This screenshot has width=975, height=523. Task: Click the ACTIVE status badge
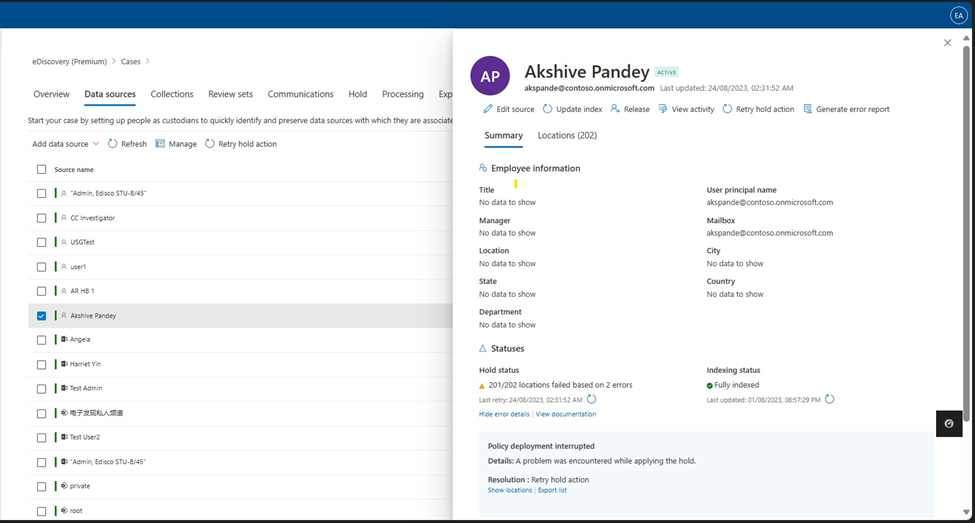(667, 72)
